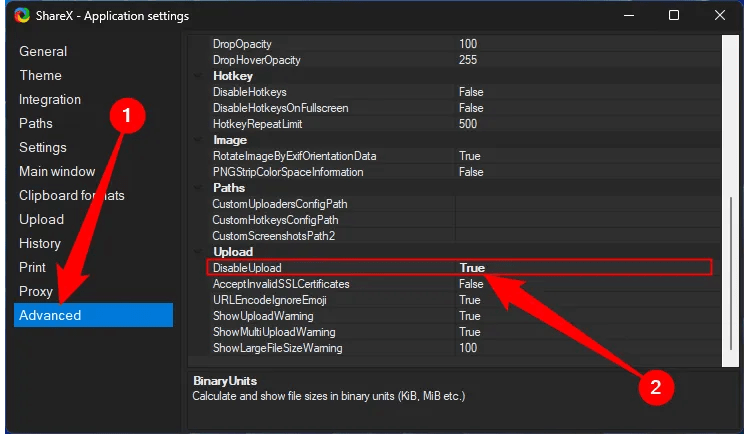The image size is (750, 434).
Task: Click the CustomScreenshotsPath2 empty value field
Action: 588,236
